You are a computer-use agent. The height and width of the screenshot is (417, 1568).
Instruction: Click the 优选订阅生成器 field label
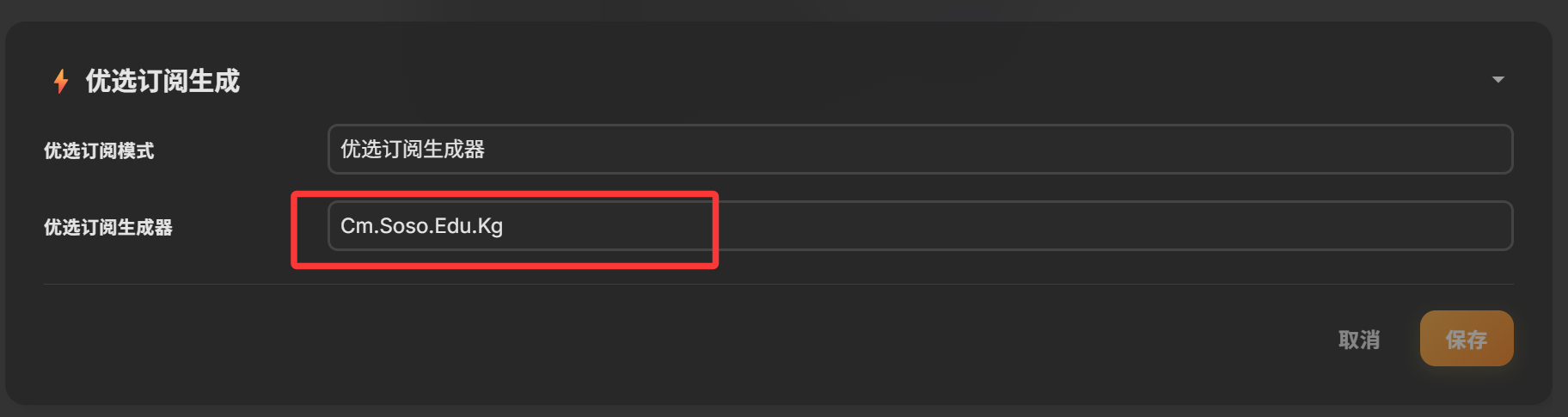tap(108, 228)
